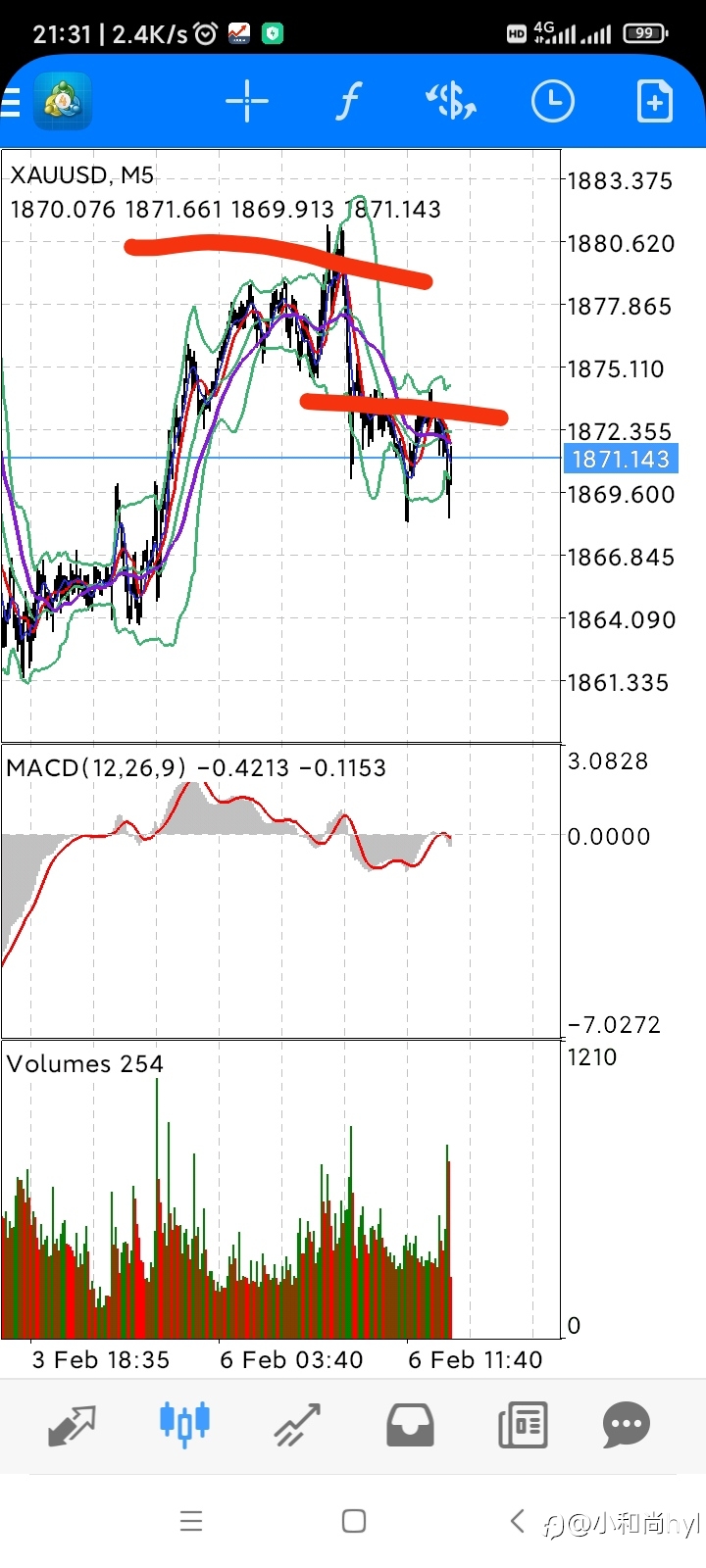Tap the XAUUSD, M5 chart title
The image size is (706, 1568).
pos(82,175)
